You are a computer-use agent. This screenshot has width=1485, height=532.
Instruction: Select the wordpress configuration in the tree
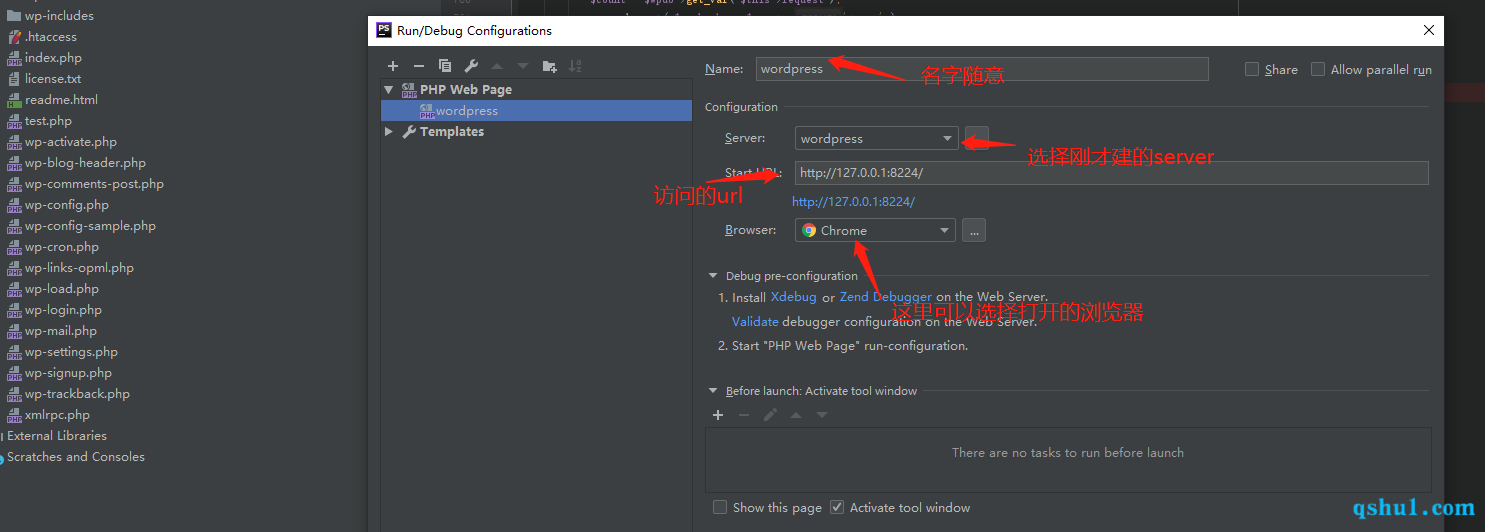click(x=536, y=111)
